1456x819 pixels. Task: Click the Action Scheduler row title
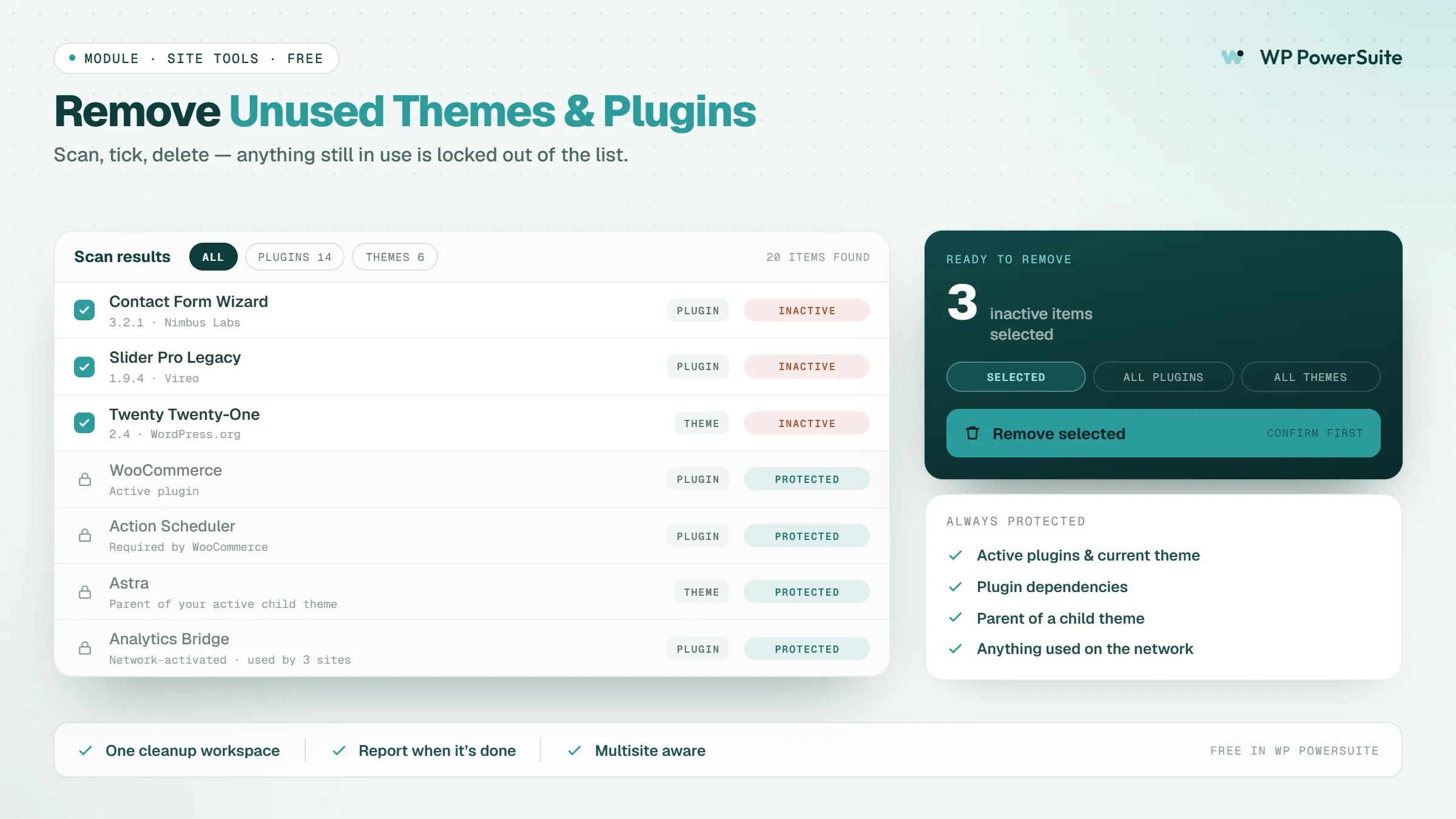(172, 526)
